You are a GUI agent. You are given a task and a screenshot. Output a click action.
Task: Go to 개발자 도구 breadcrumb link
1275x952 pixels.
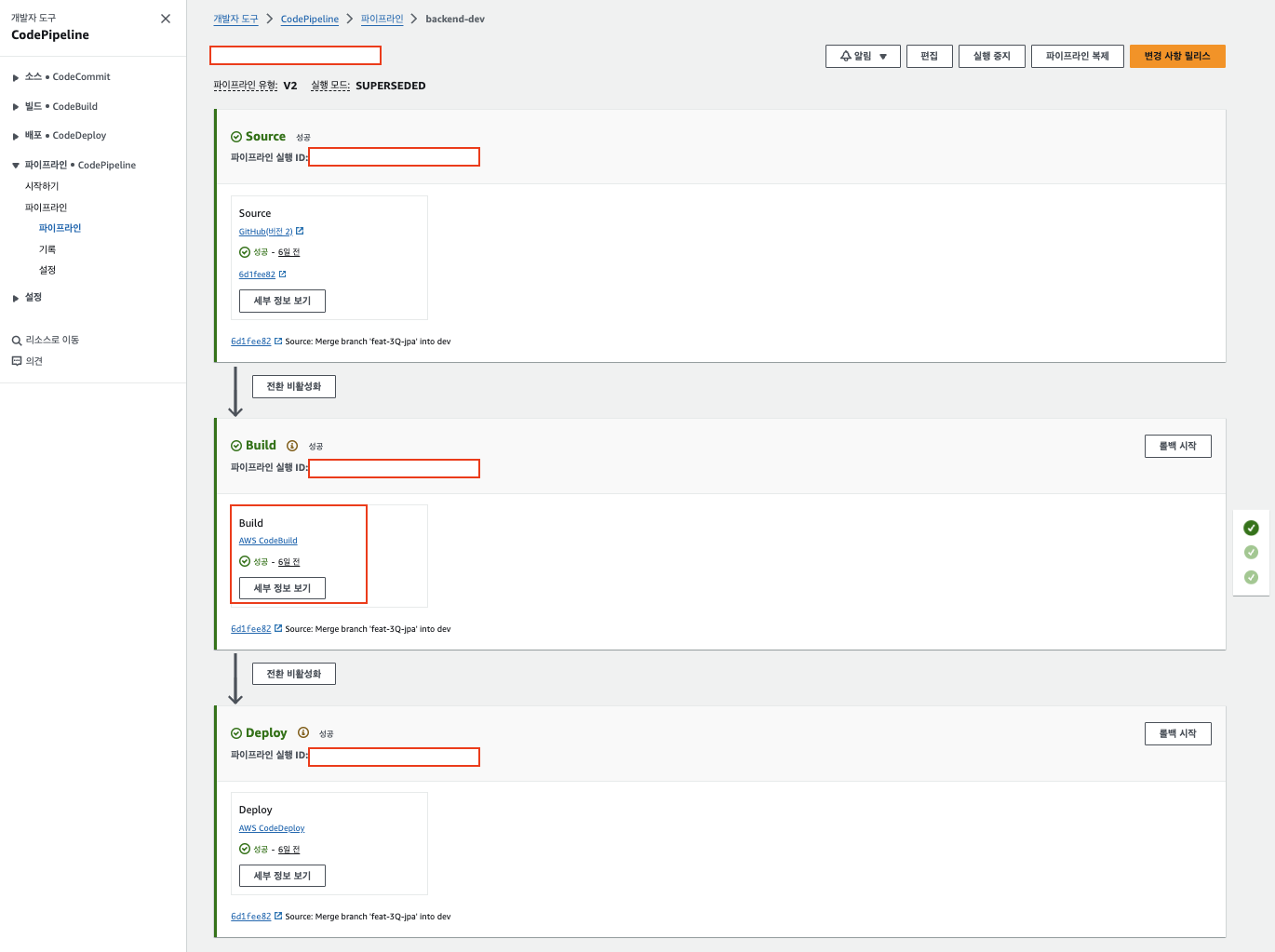235,19
